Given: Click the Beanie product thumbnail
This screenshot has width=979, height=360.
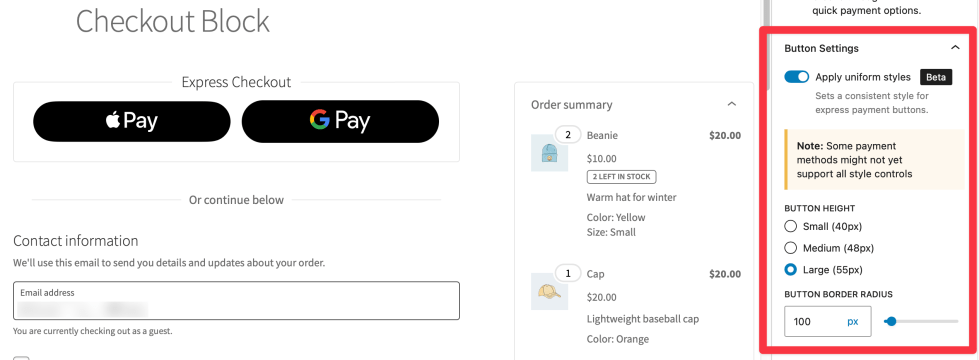Looking at the screenshot, I should click(x=549, y=153).
